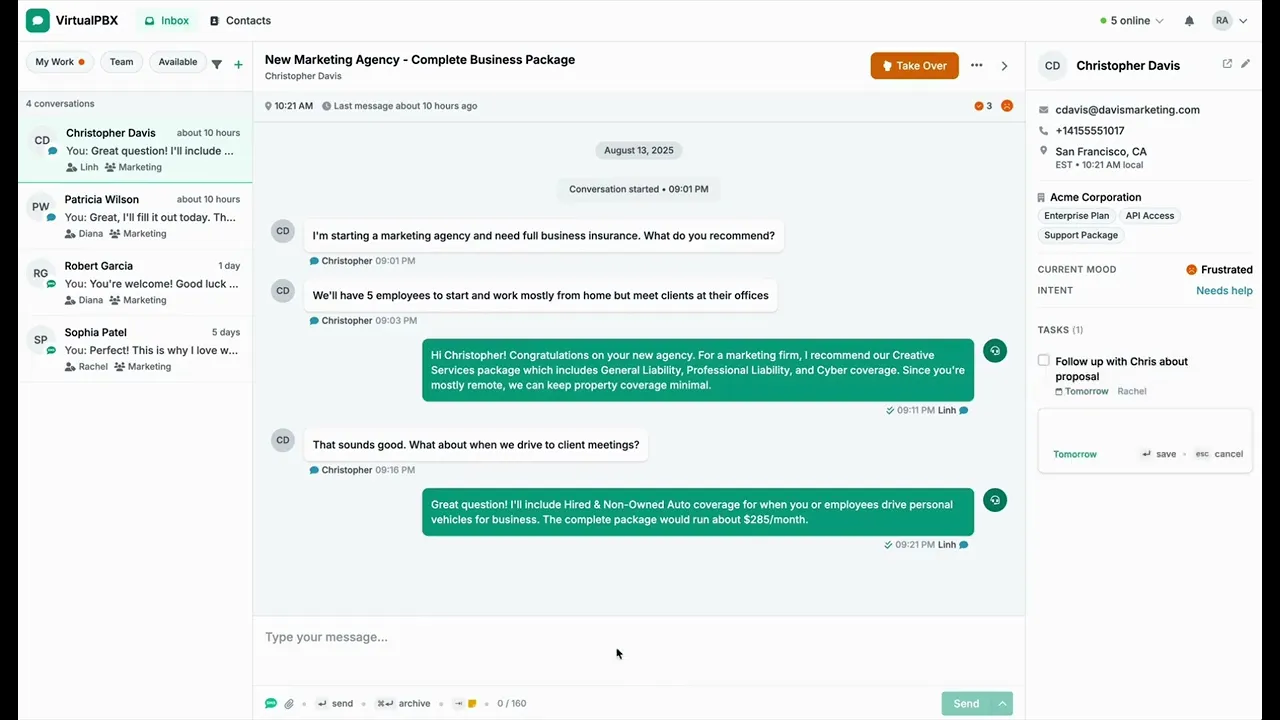Open the RA user profile dropdown
This screenshot has height=720, width=1280.
[1230, 21]
